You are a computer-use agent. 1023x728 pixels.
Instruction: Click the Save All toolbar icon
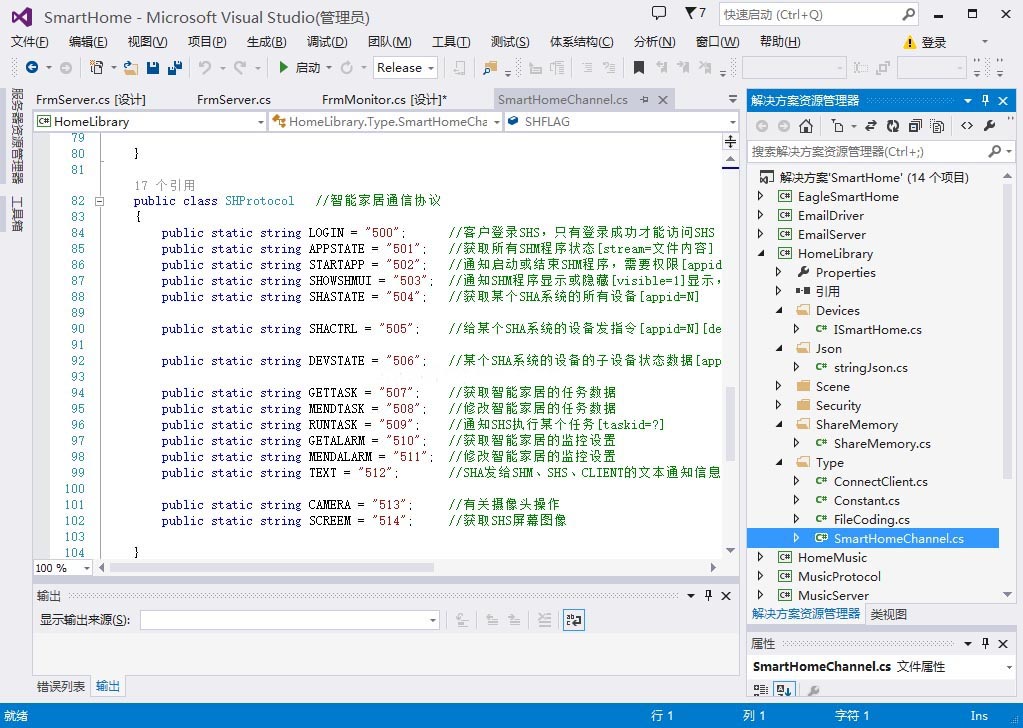[174, 67]
